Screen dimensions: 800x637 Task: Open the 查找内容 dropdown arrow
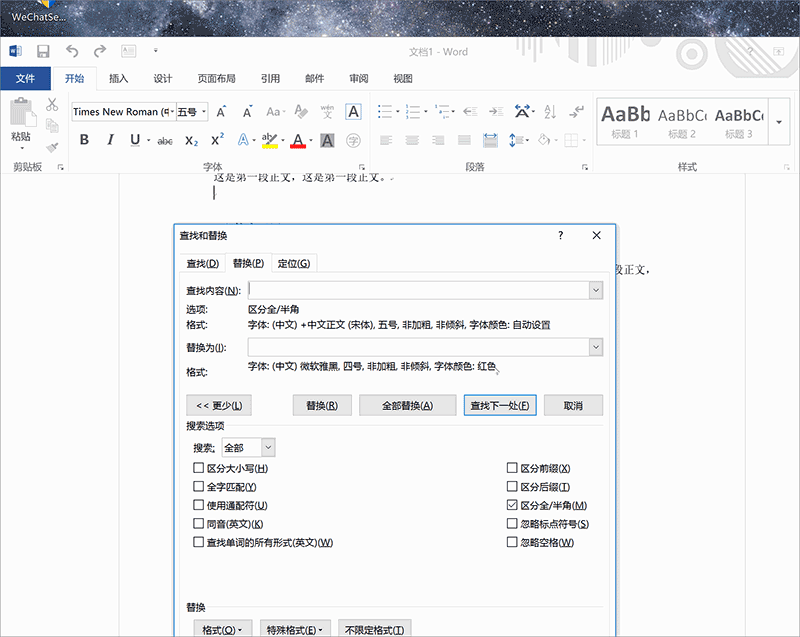pos(596,291)
